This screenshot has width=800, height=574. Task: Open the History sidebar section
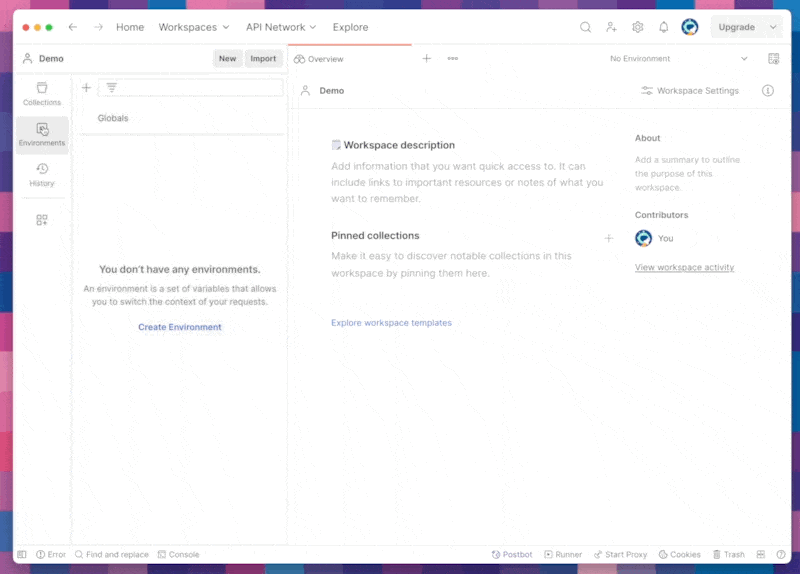pyautogui.click(x=42, y=174)
